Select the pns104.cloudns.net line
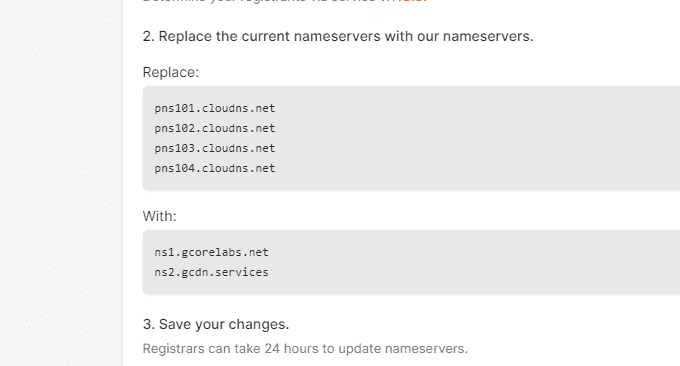Image resolution: width=680 pixels, height=366 pixels. (x=215, y=168)
